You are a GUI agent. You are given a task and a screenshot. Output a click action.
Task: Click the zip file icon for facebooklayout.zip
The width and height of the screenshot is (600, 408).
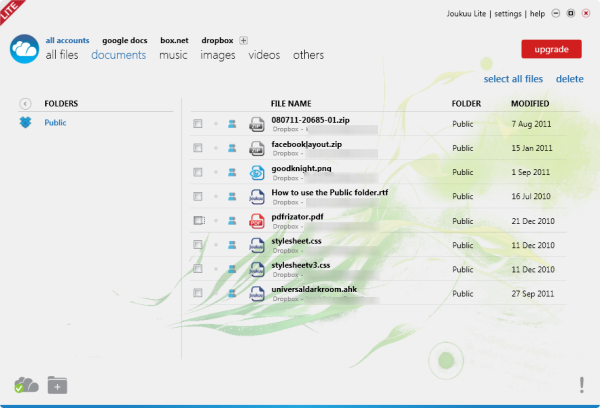256,149
